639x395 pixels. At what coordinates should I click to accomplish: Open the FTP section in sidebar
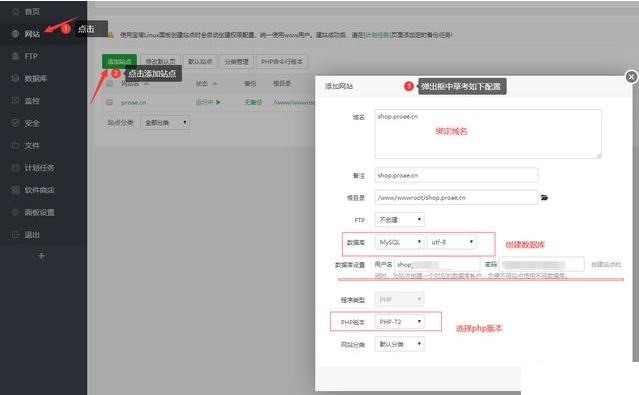31,56
